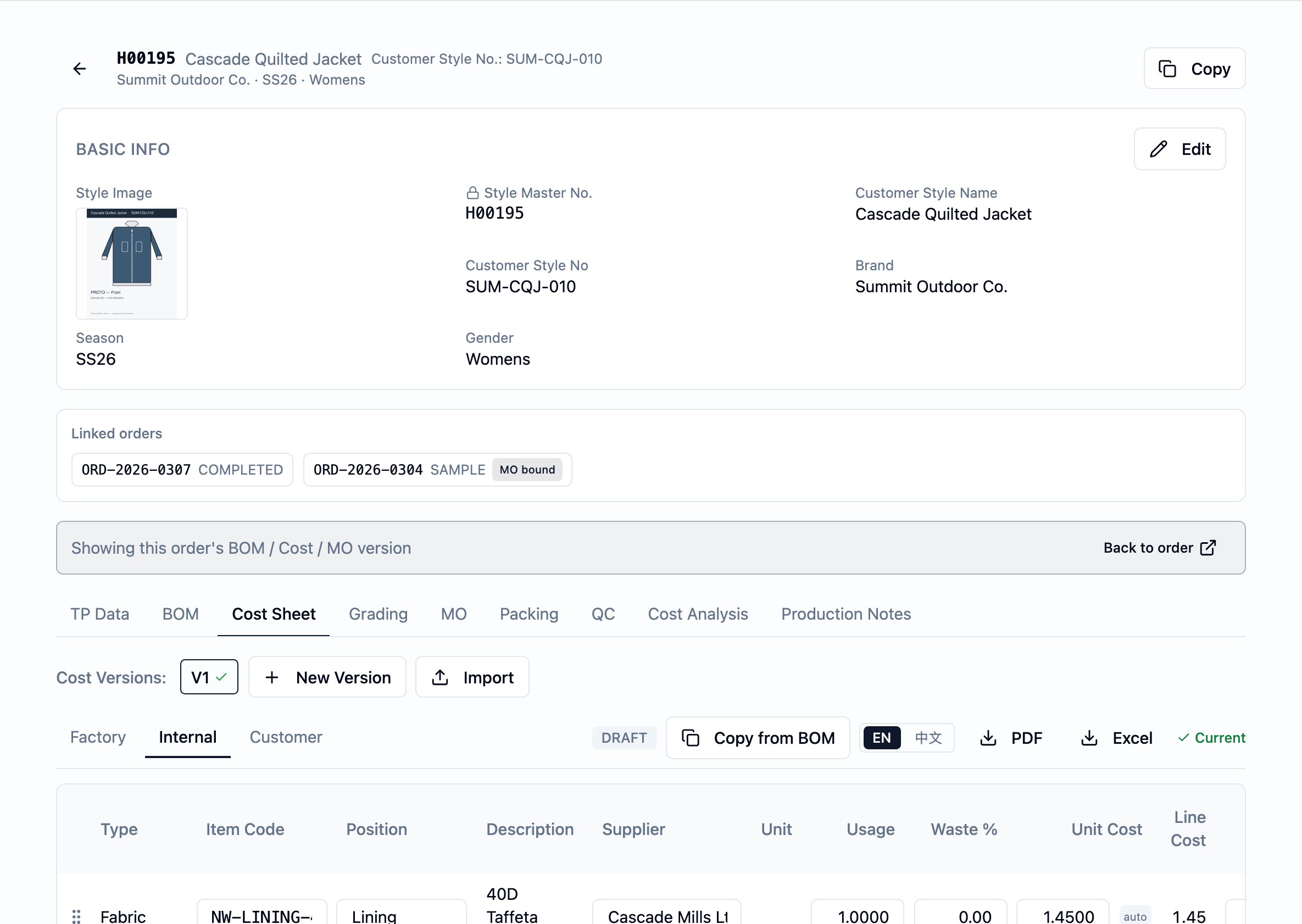Click the Back to order link
1302x924 pixels.
coord(1159,547)
